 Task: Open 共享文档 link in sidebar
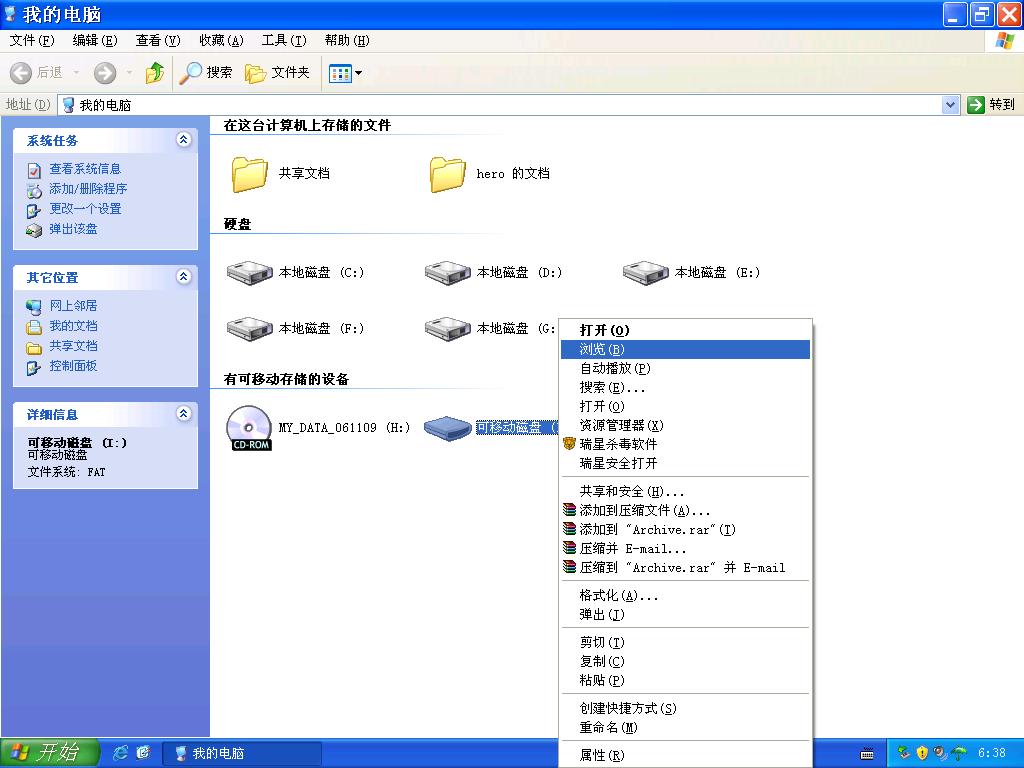(x=73, y=346)
